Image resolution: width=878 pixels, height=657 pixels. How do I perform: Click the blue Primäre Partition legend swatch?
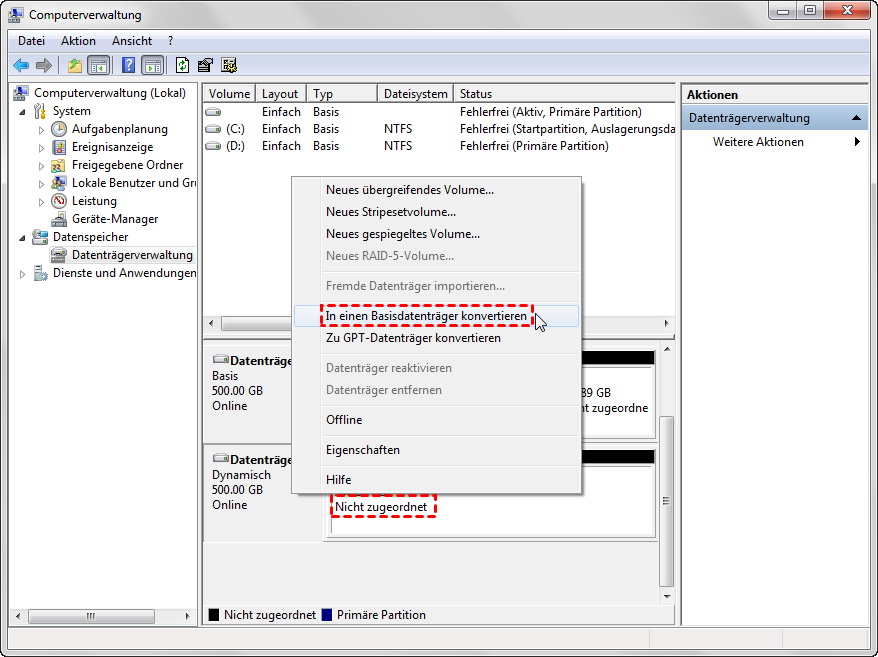pyautogui.click(x=327, y=614)
